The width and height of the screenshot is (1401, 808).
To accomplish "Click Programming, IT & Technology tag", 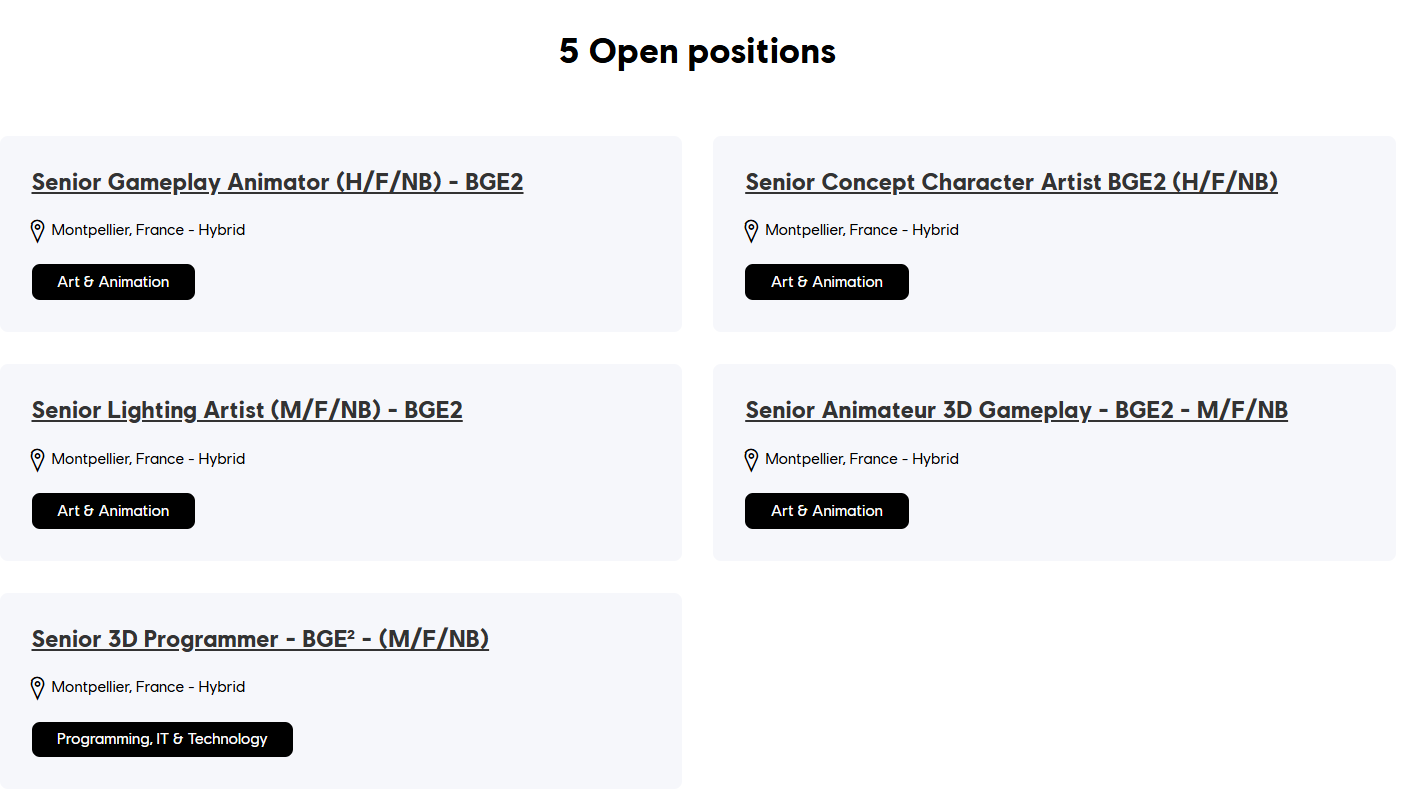I will [x=162, y=739].
